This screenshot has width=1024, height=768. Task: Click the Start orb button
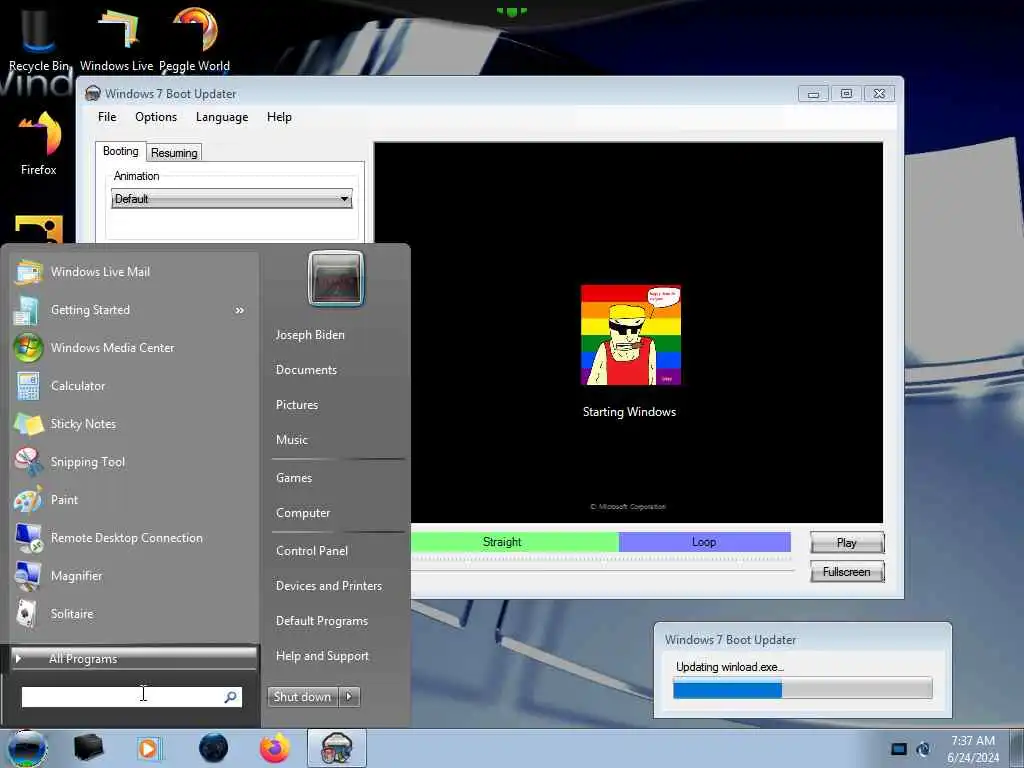pos(27,748)
